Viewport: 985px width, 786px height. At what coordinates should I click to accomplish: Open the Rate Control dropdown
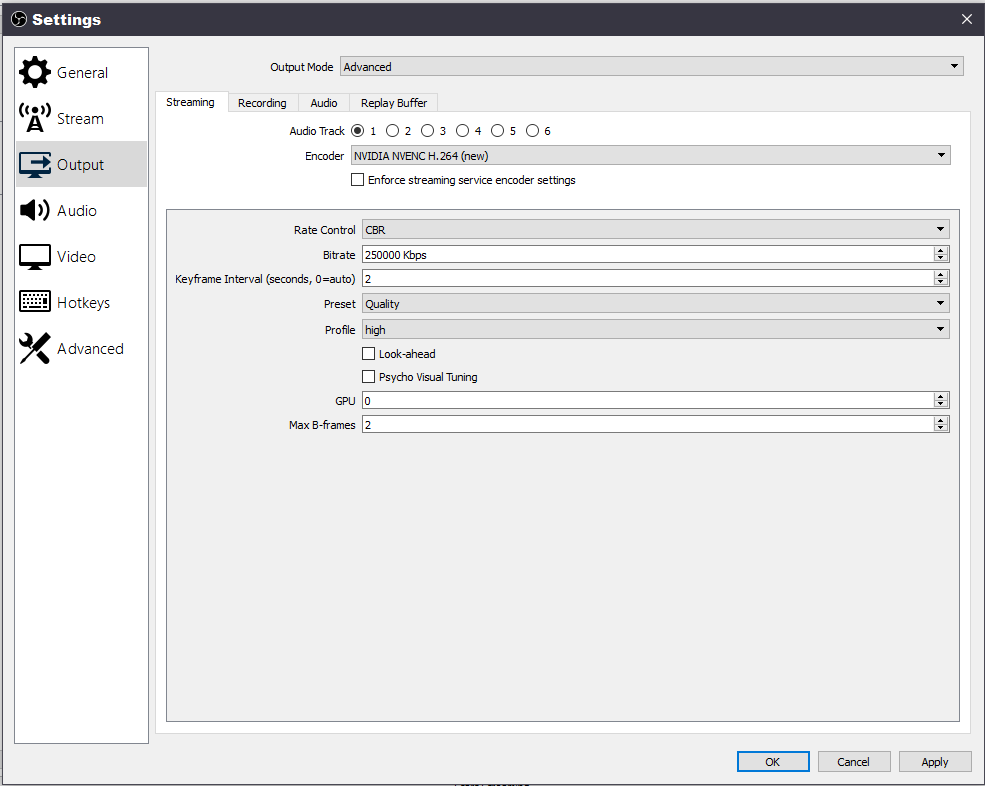(x=656, y=229)
